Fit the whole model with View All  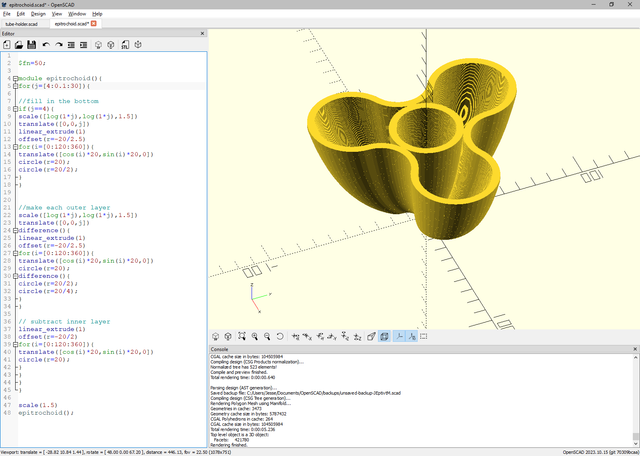click(242, 336)
